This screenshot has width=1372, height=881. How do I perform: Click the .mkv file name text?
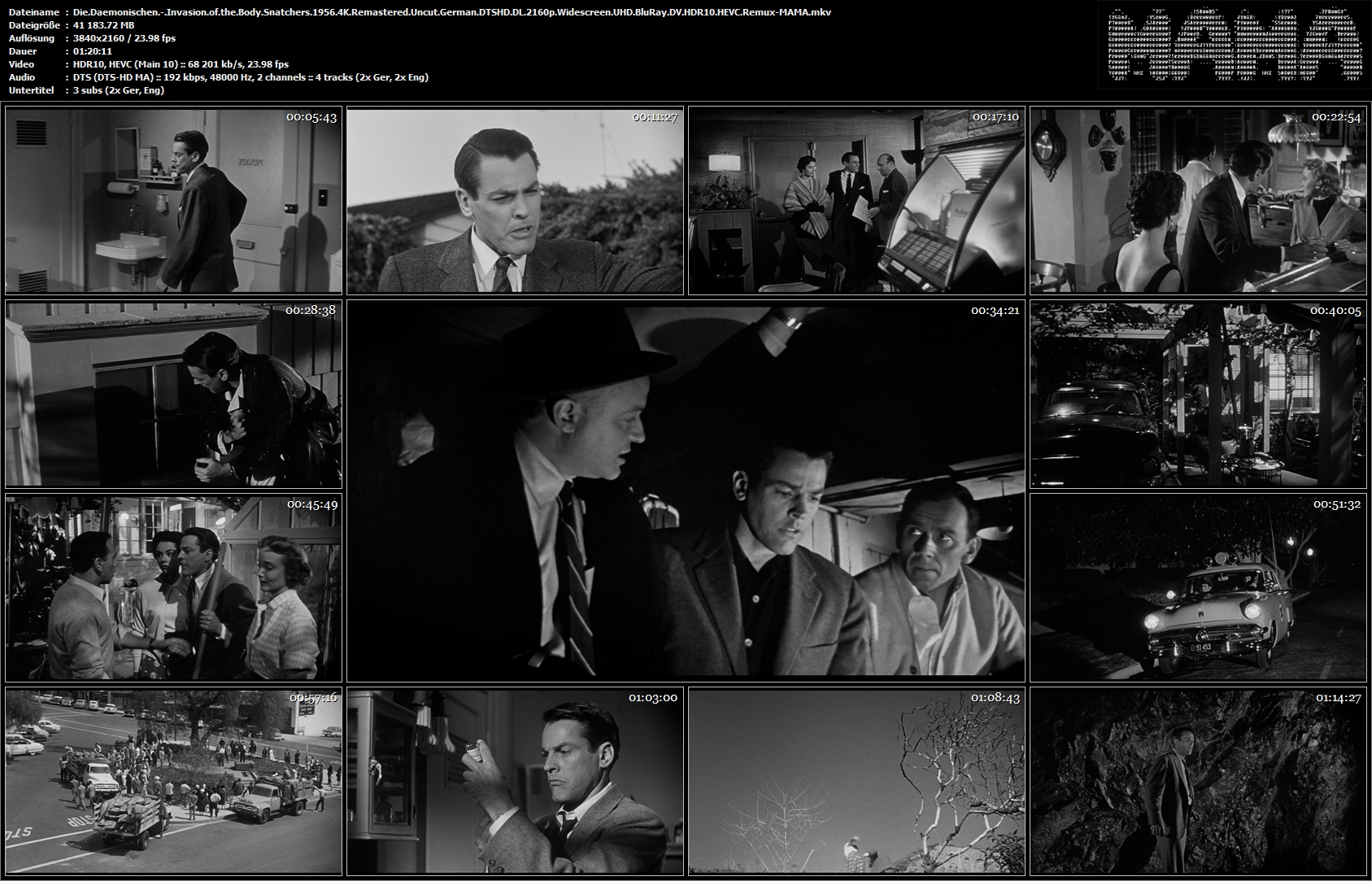[452, 12]
